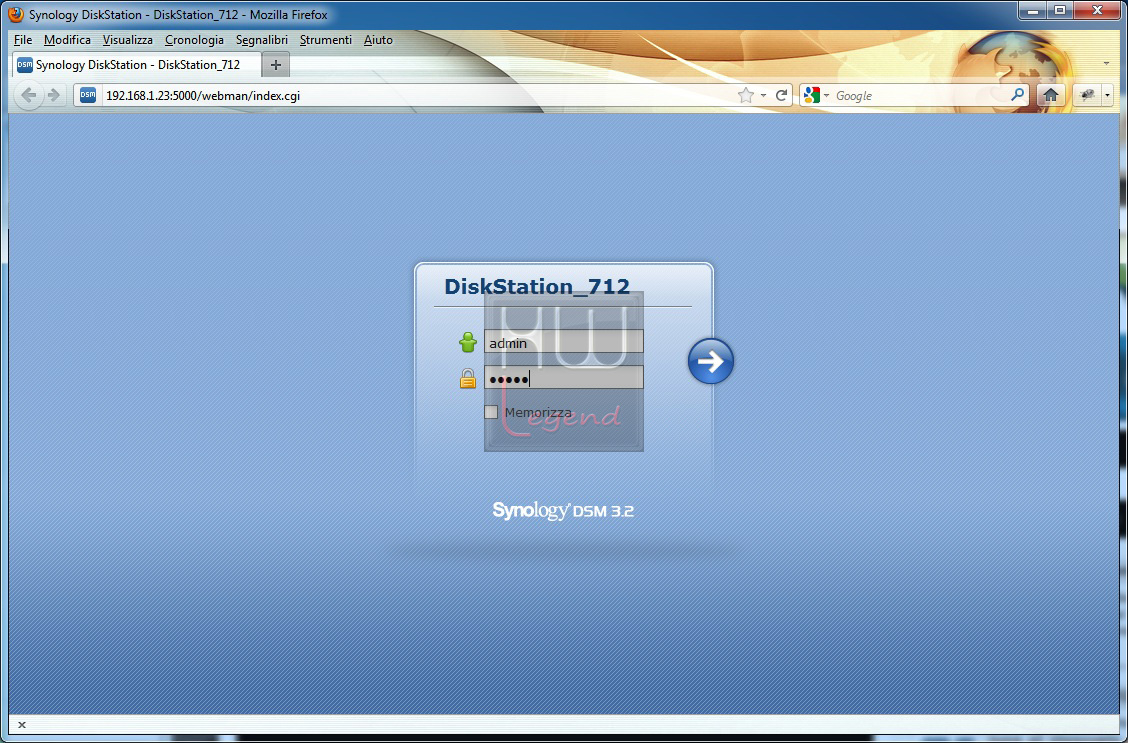The image size is (1128, 743).
Task: Open the Modifica menu
Action: tap(67, 40)
